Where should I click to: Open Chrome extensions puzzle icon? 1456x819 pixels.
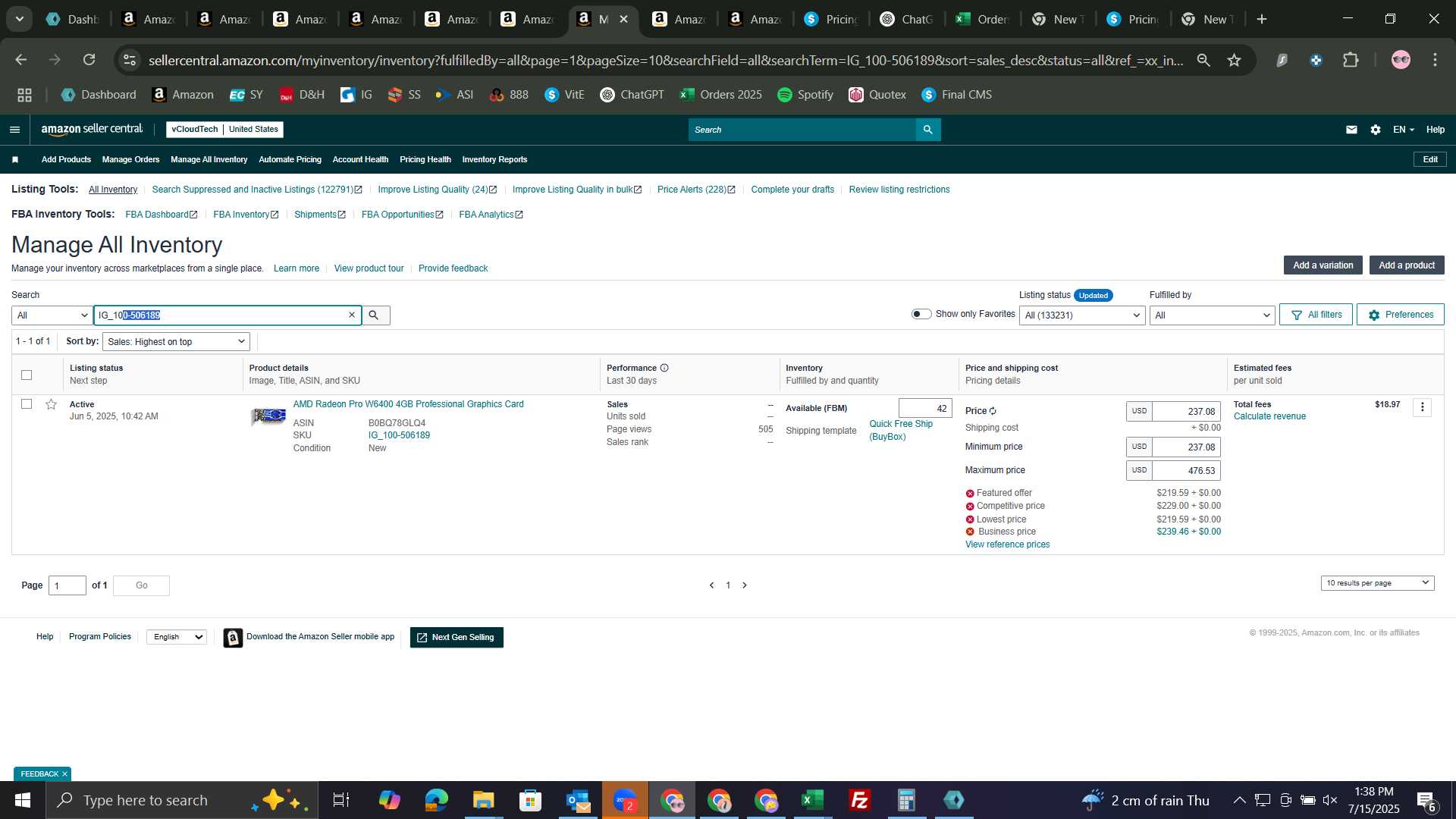1351,60
